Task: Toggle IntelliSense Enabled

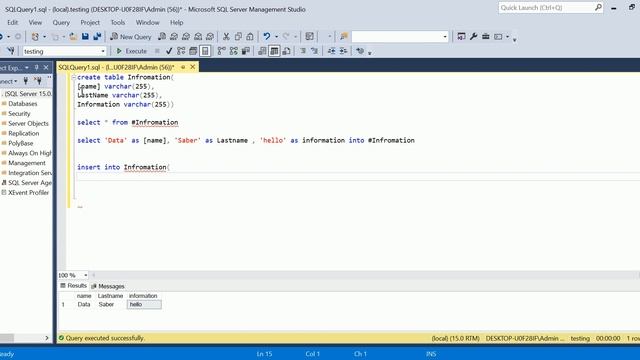Action: point(205,51)
